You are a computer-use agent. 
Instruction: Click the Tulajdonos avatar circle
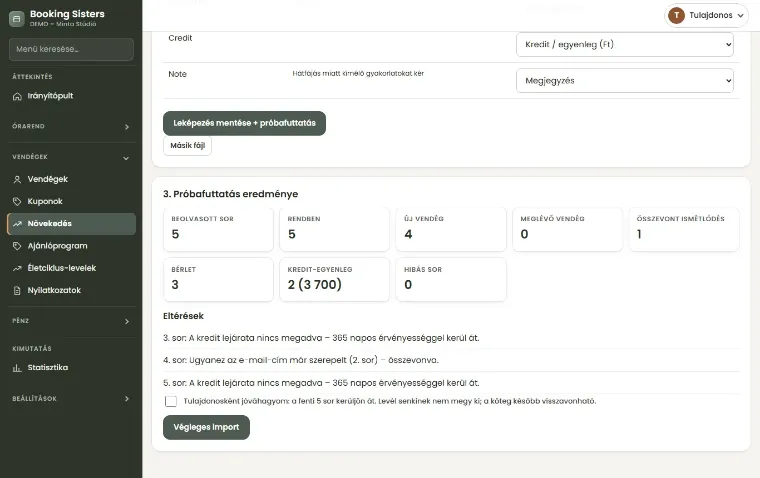676,16
